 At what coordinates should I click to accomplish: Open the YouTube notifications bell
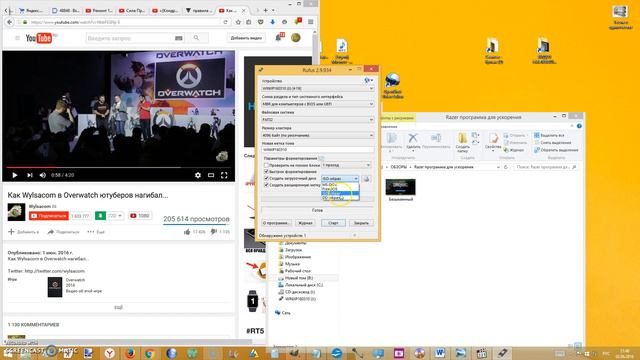[x=278, y=38]
